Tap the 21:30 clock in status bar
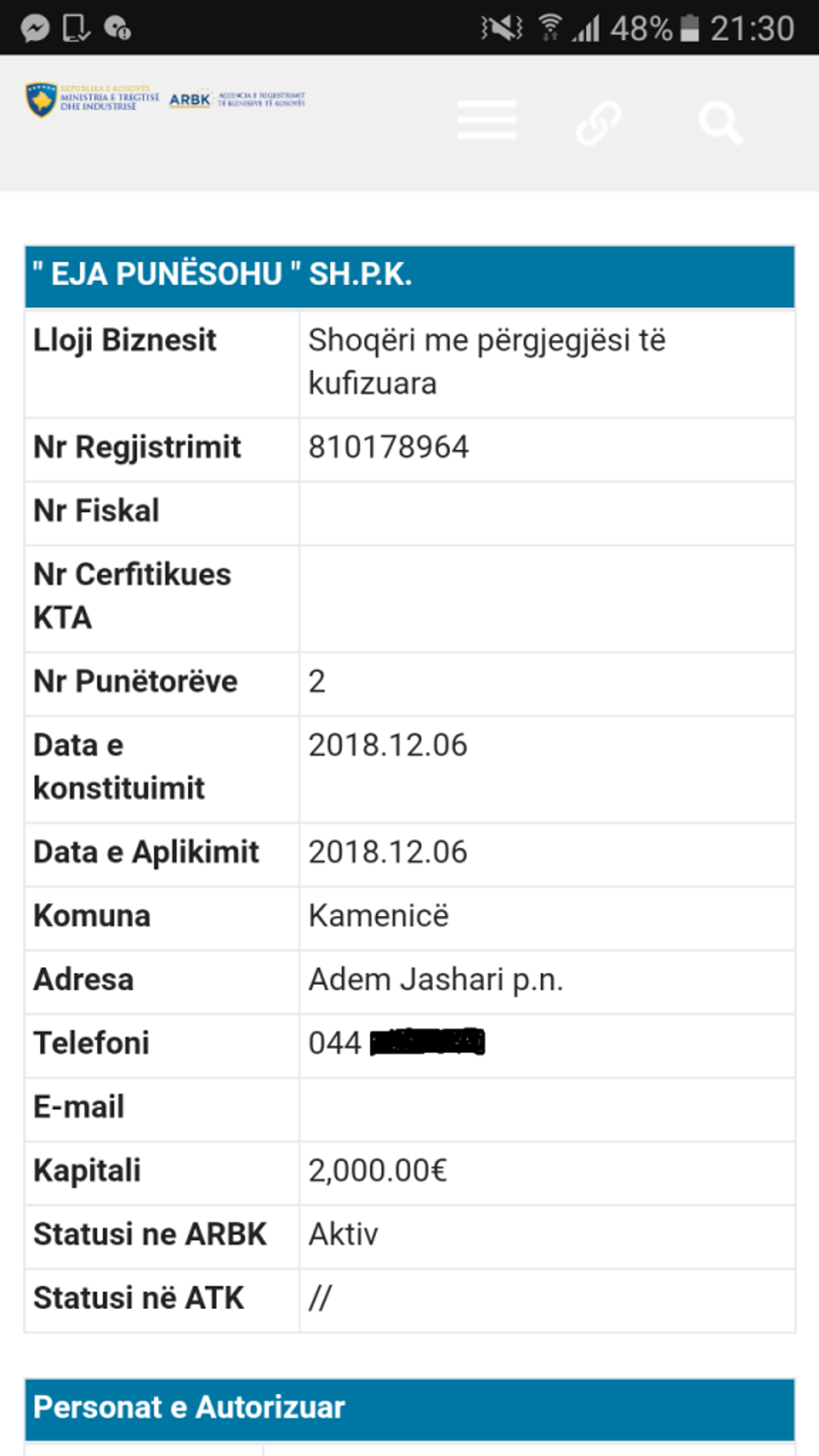819x1456 pixels. click(751, 28)
